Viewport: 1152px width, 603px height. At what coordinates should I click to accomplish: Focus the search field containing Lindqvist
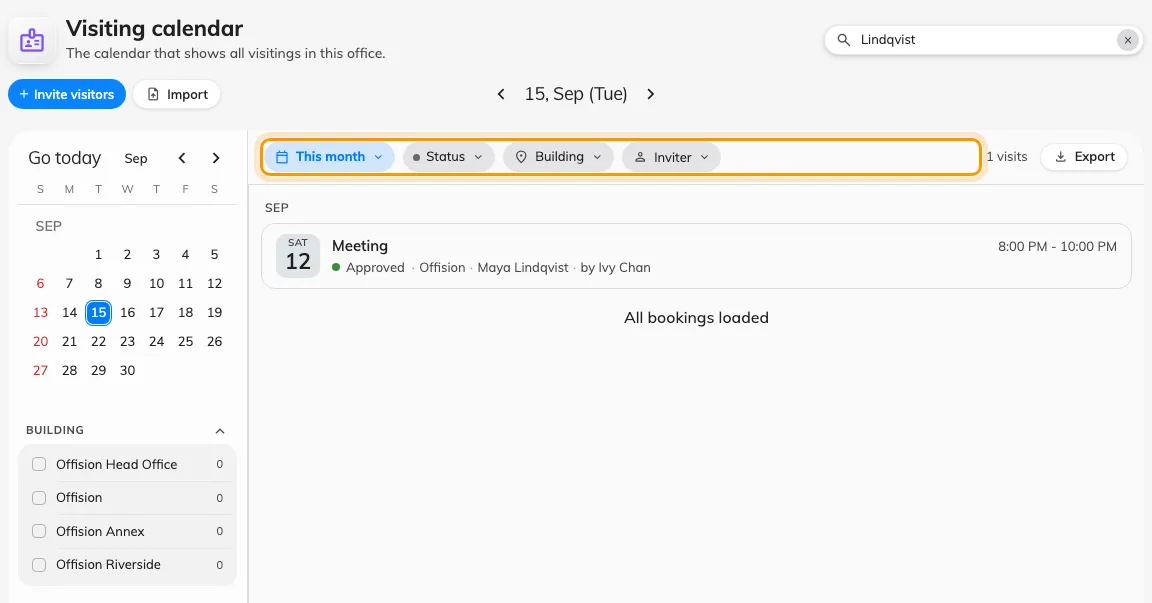[x=983, y=40]
